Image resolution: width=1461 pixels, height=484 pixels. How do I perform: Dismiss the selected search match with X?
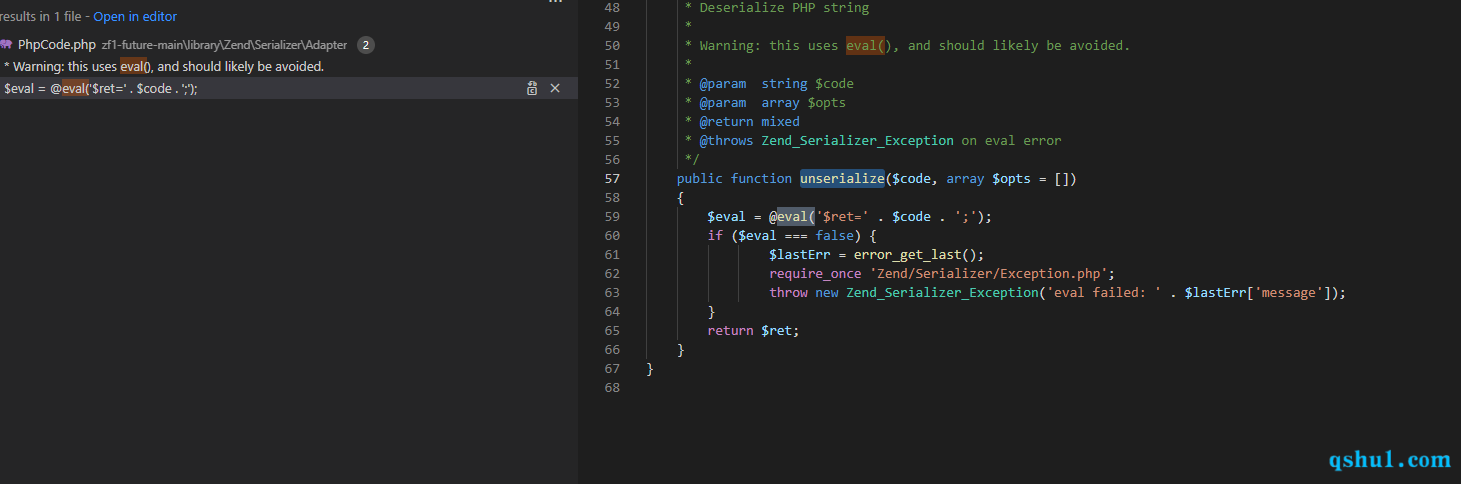point(555,88)
